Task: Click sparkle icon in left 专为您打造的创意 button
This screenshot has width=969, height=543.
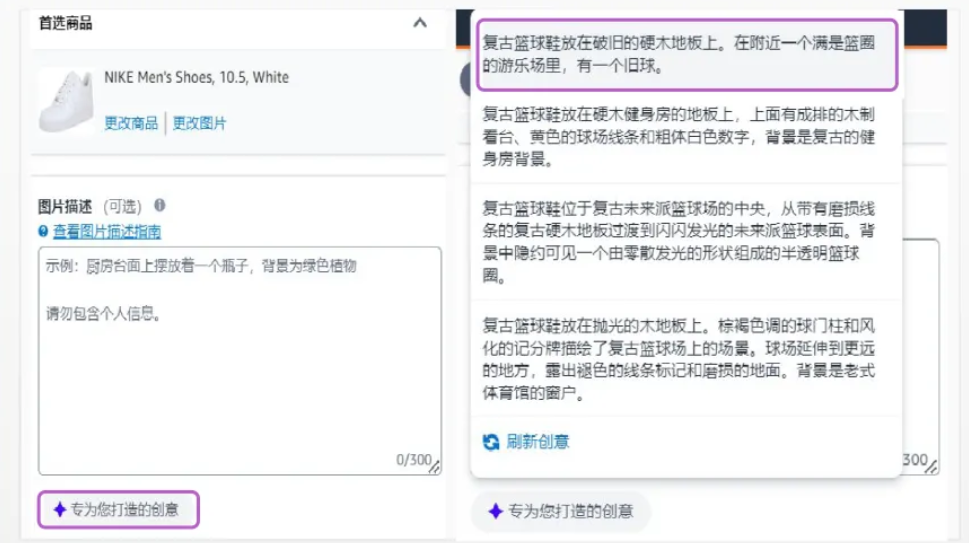Action: (60, 510)
